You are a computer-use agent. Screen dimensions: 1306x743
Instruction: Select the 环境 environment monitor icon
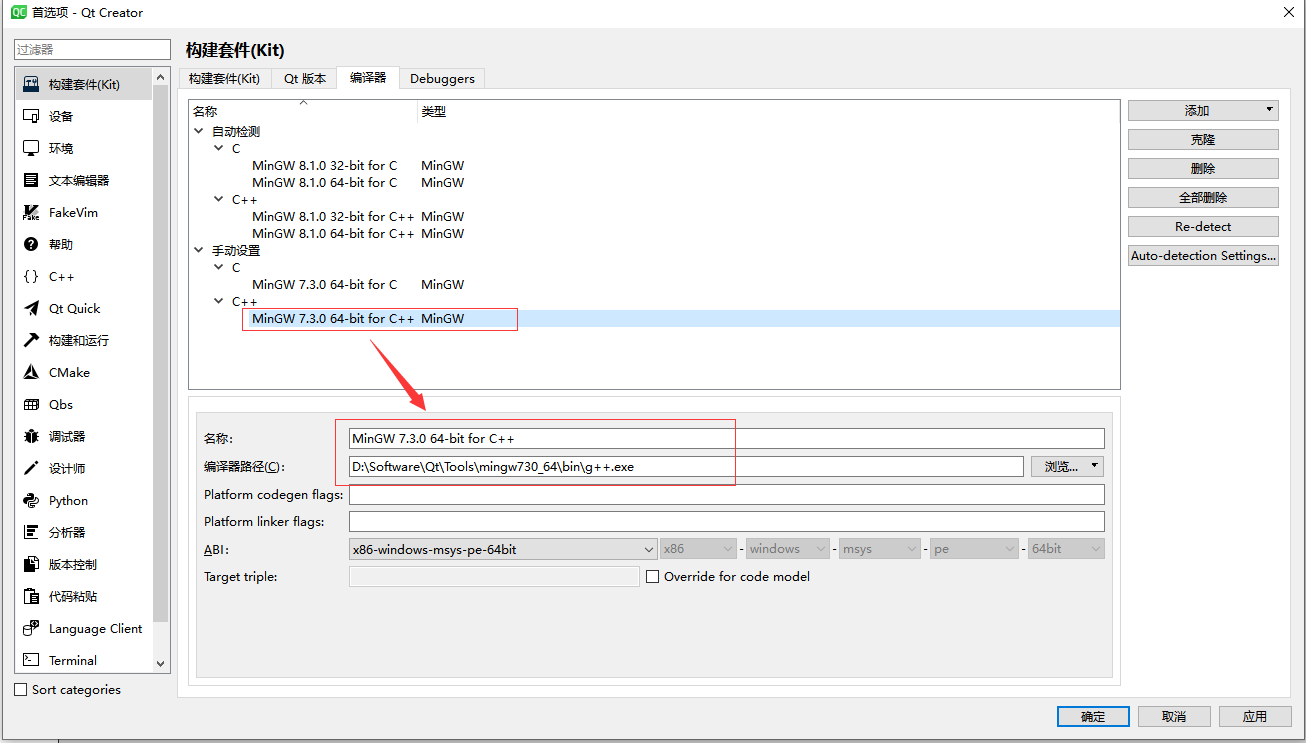(31, 148)
